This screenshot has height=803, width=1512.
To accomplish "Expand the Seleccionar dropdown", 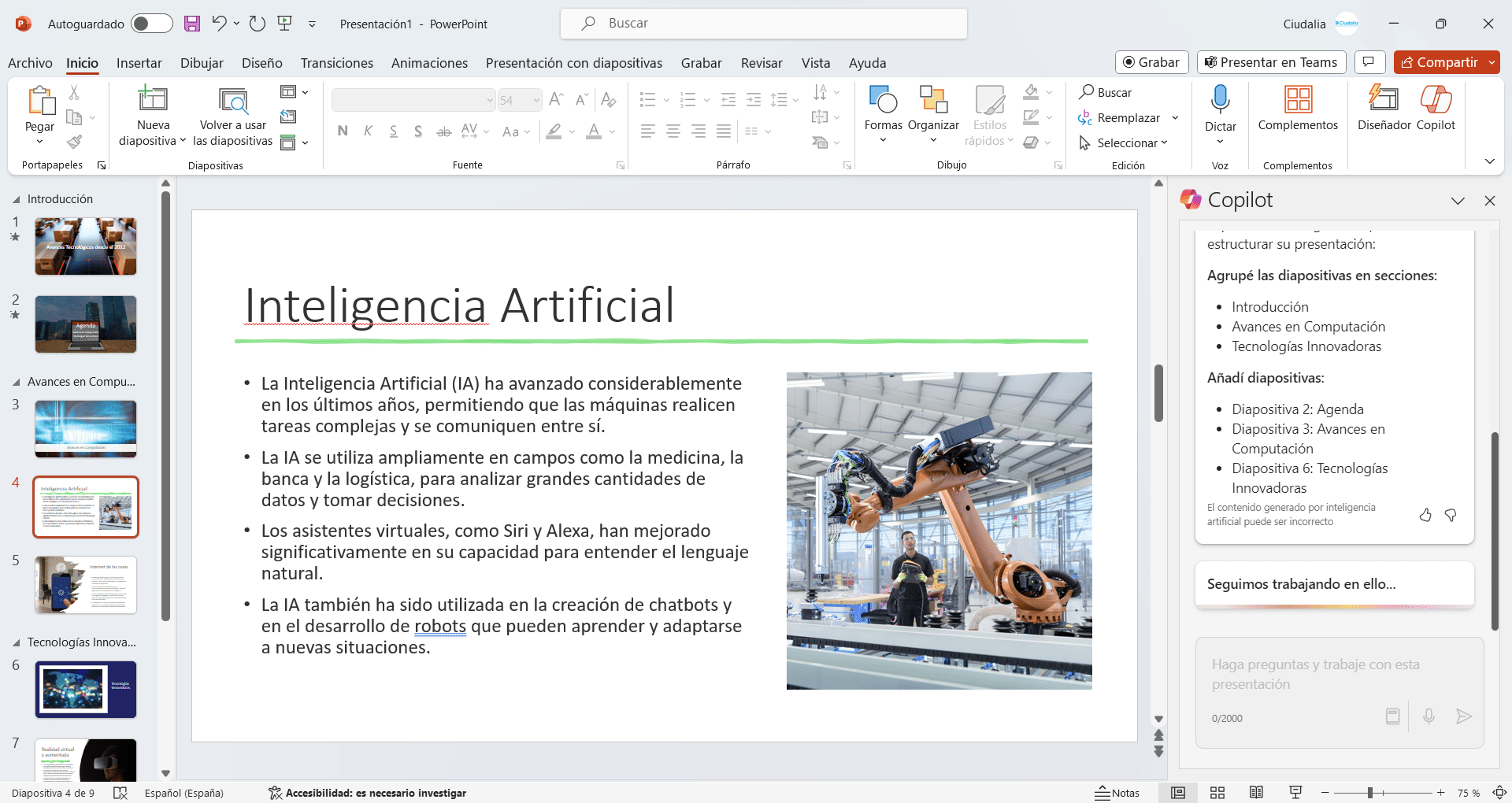I will click(1126, 142).
